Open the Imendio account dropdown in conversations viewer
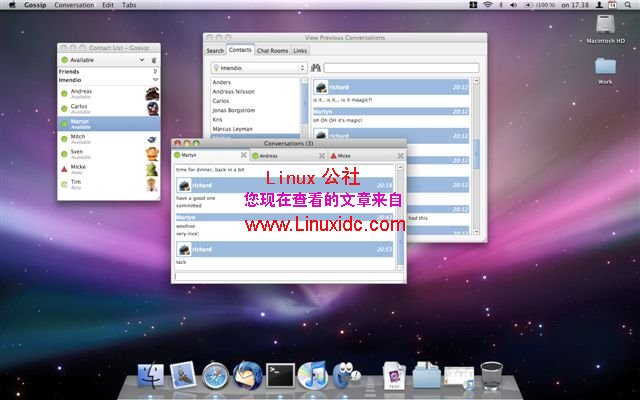Viewport: 640px width, 400px height. [259, 68]
